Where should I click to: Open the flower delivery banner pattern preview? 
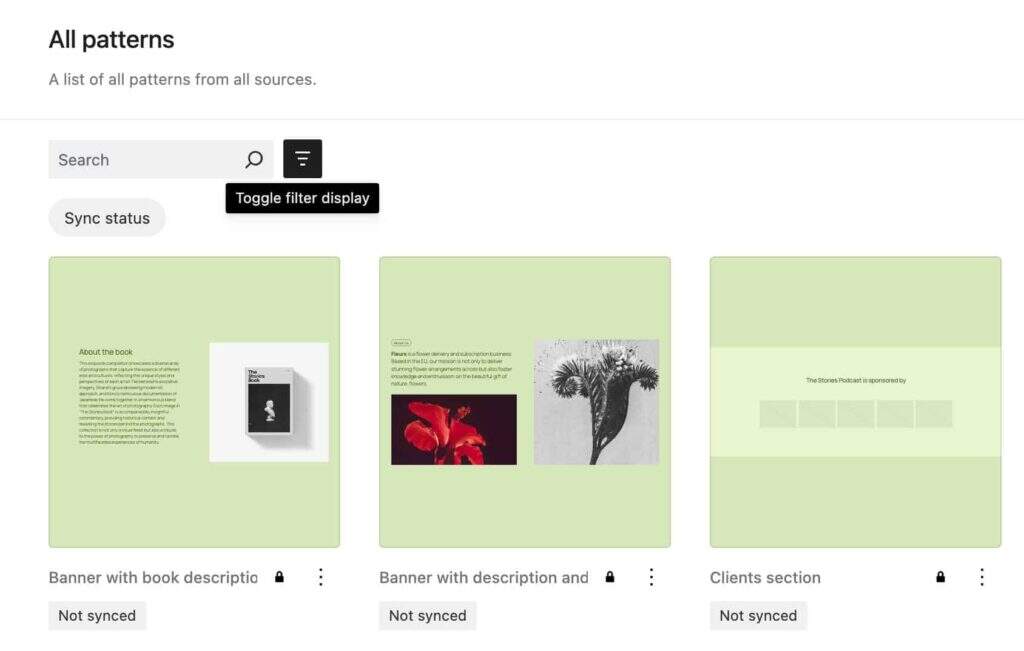(x=525, y=402)
